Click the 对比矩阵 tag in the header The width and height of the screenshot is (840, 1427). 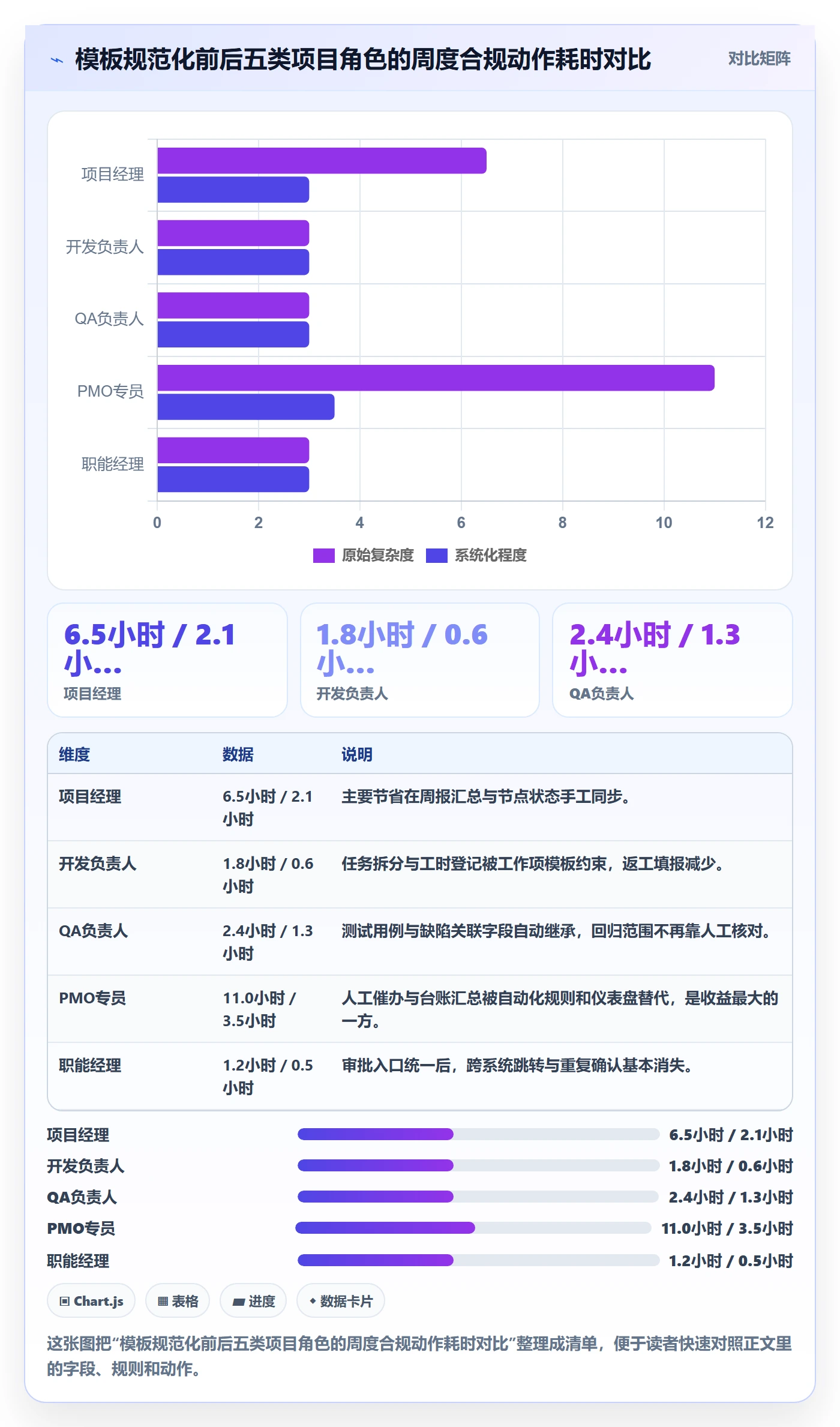759,58
